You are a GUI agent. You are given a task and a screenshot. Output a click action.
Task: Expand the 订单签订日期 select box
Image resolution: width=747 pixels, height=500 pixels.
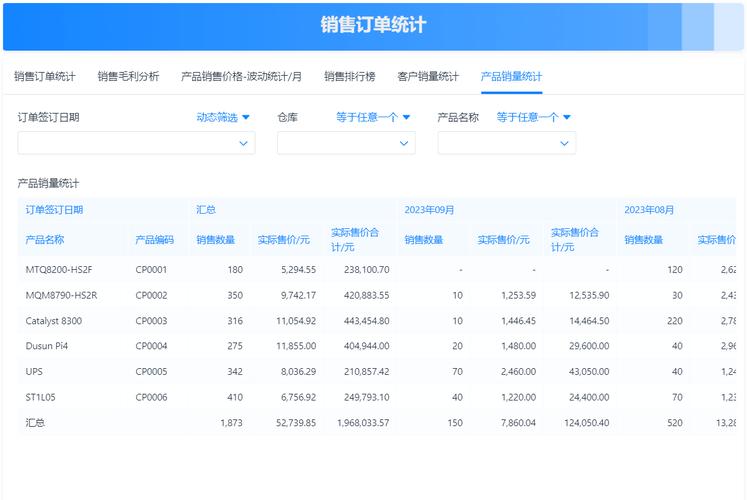point(136,143)
